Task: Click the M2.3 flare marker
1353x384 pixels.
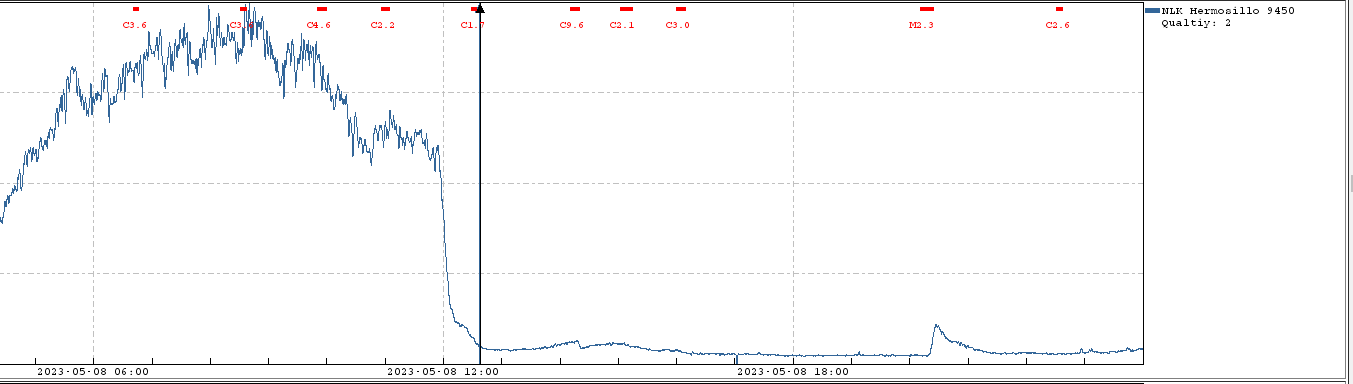Action: pos(926,9)
